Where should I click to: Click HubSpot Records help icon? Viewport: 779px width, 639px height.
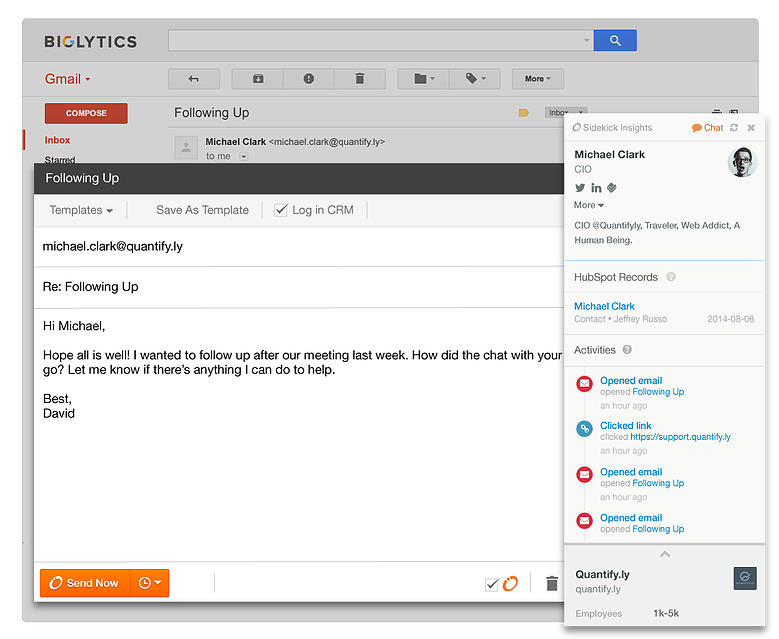[671, 277]
